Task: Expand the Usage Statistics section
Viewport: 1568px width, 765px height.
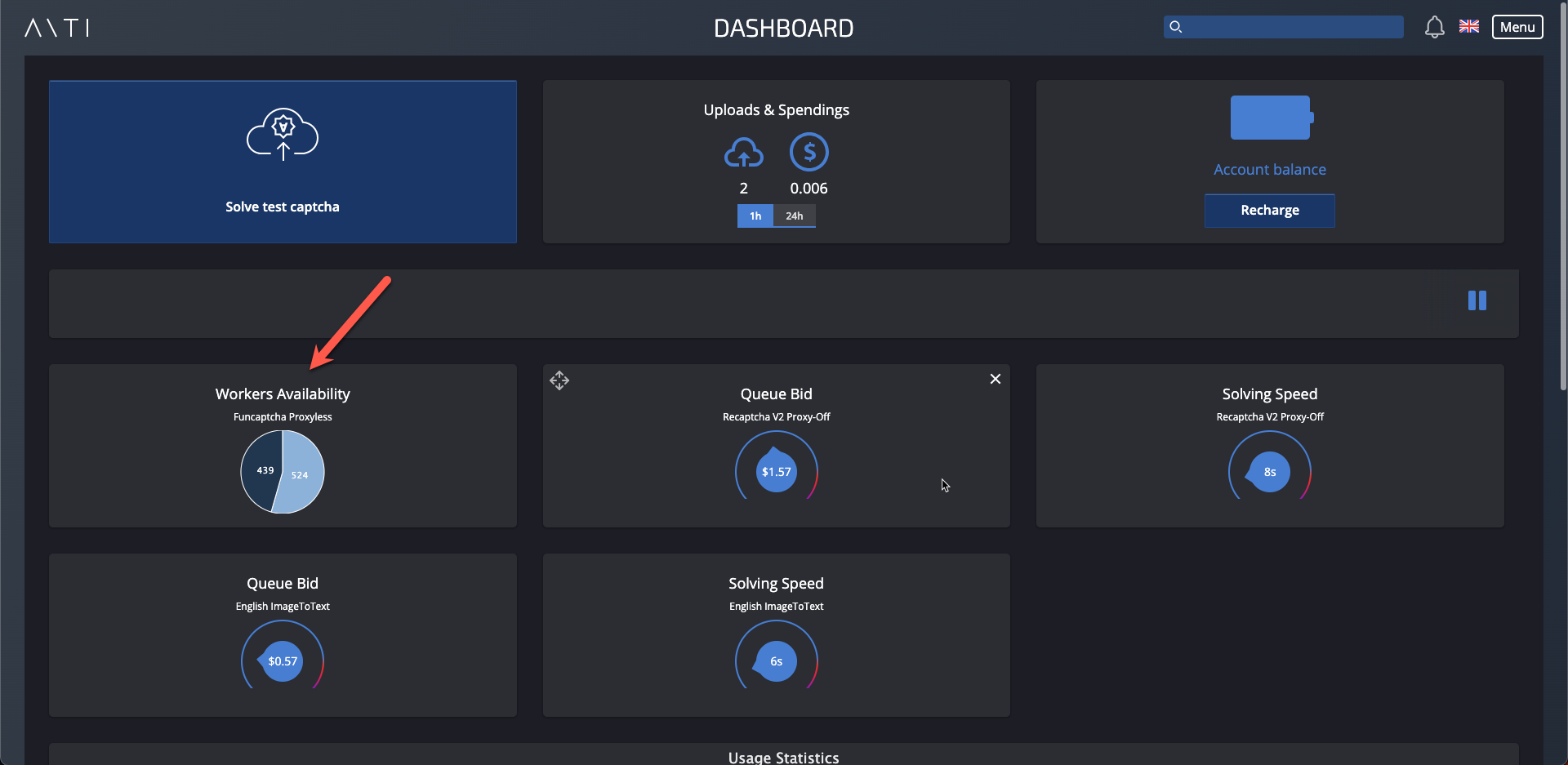Action: click(783, 755)
